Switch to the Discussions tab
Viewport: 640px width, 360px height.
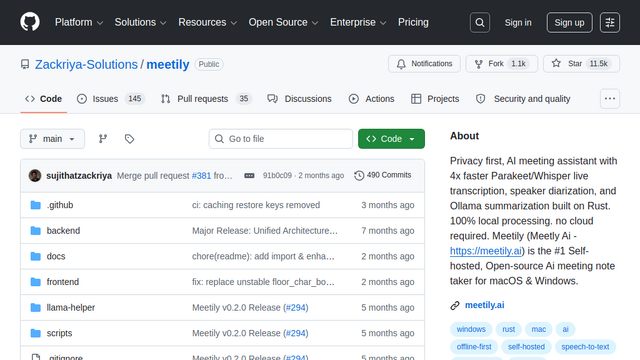point(299,99)
